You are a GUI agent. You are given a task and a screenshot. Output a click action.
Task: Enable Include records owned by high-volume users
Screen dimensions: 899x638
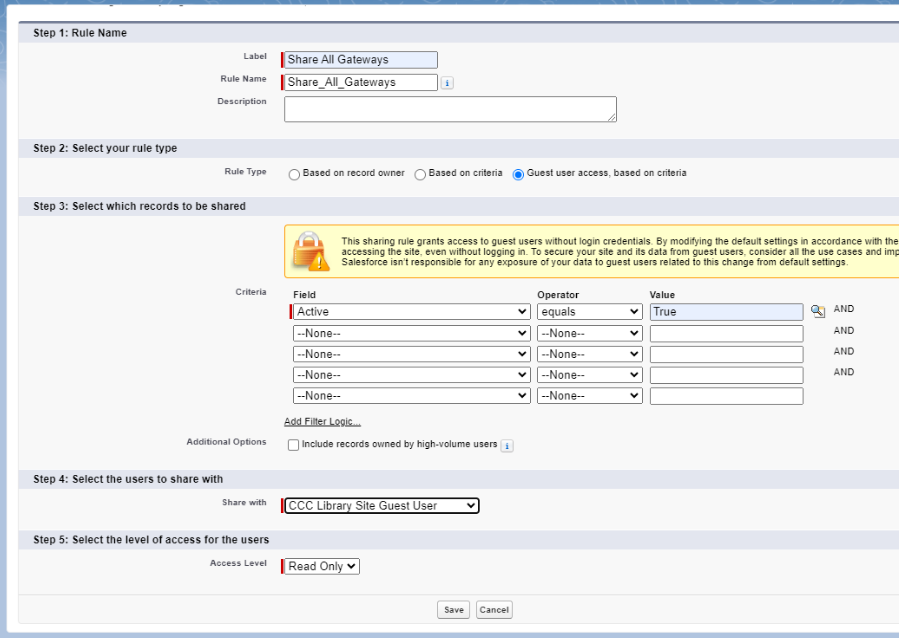tap(293, 445)
